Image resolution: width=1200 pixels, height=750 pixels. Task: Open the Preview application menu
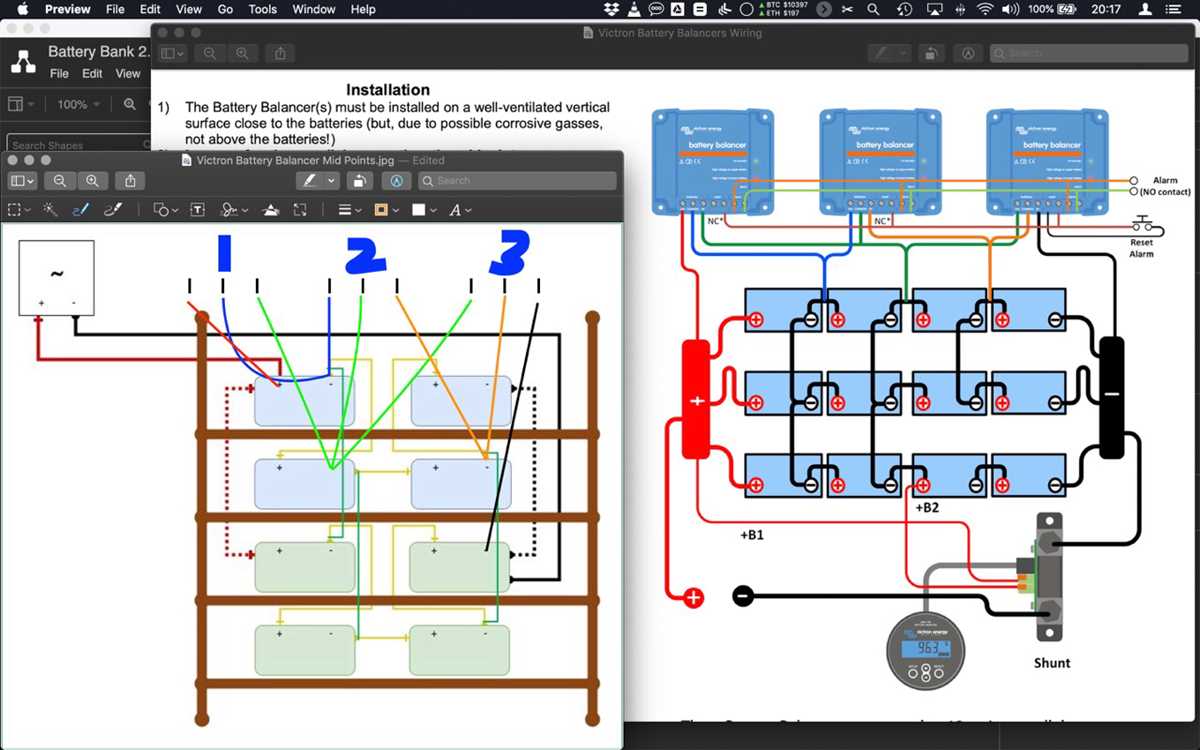[68, 9]
